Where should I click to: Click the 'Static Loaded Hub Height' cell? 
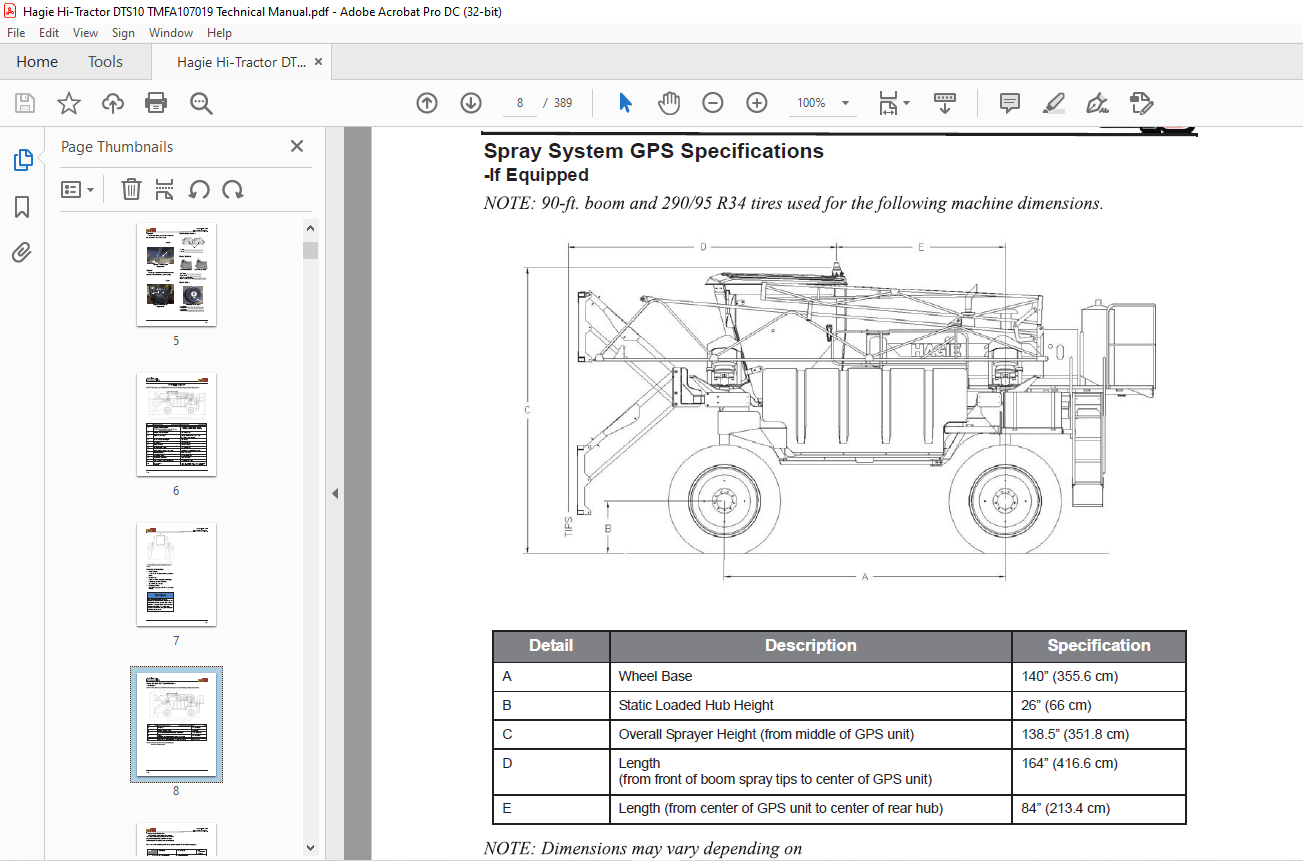(x=811, y=706)
